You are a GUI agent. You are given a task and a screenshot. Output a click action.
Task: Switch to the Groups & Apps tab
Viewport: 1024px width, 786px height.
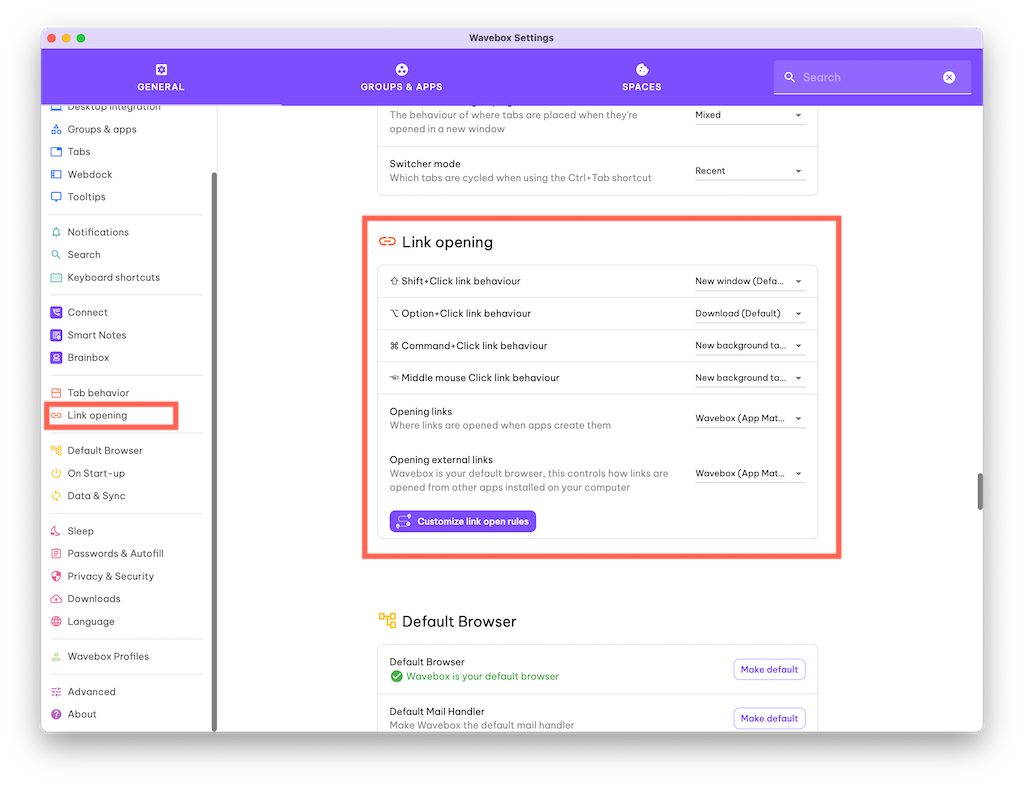pos(402,77)
